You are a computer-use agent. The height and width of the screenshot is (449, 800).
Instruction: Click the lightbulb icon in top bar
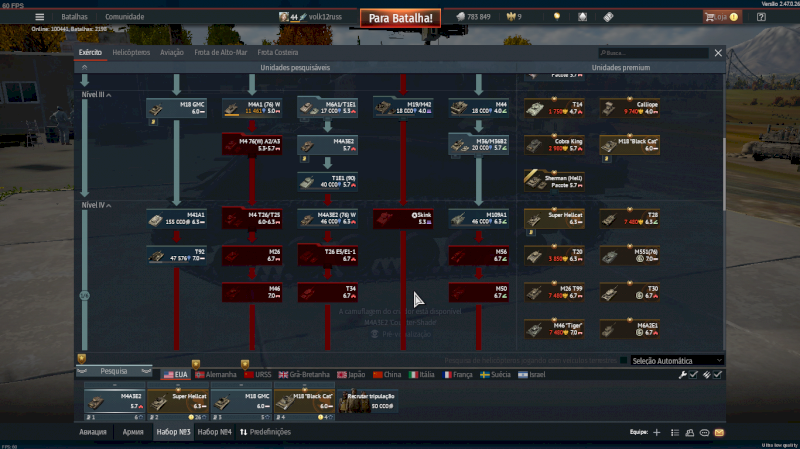556,17
